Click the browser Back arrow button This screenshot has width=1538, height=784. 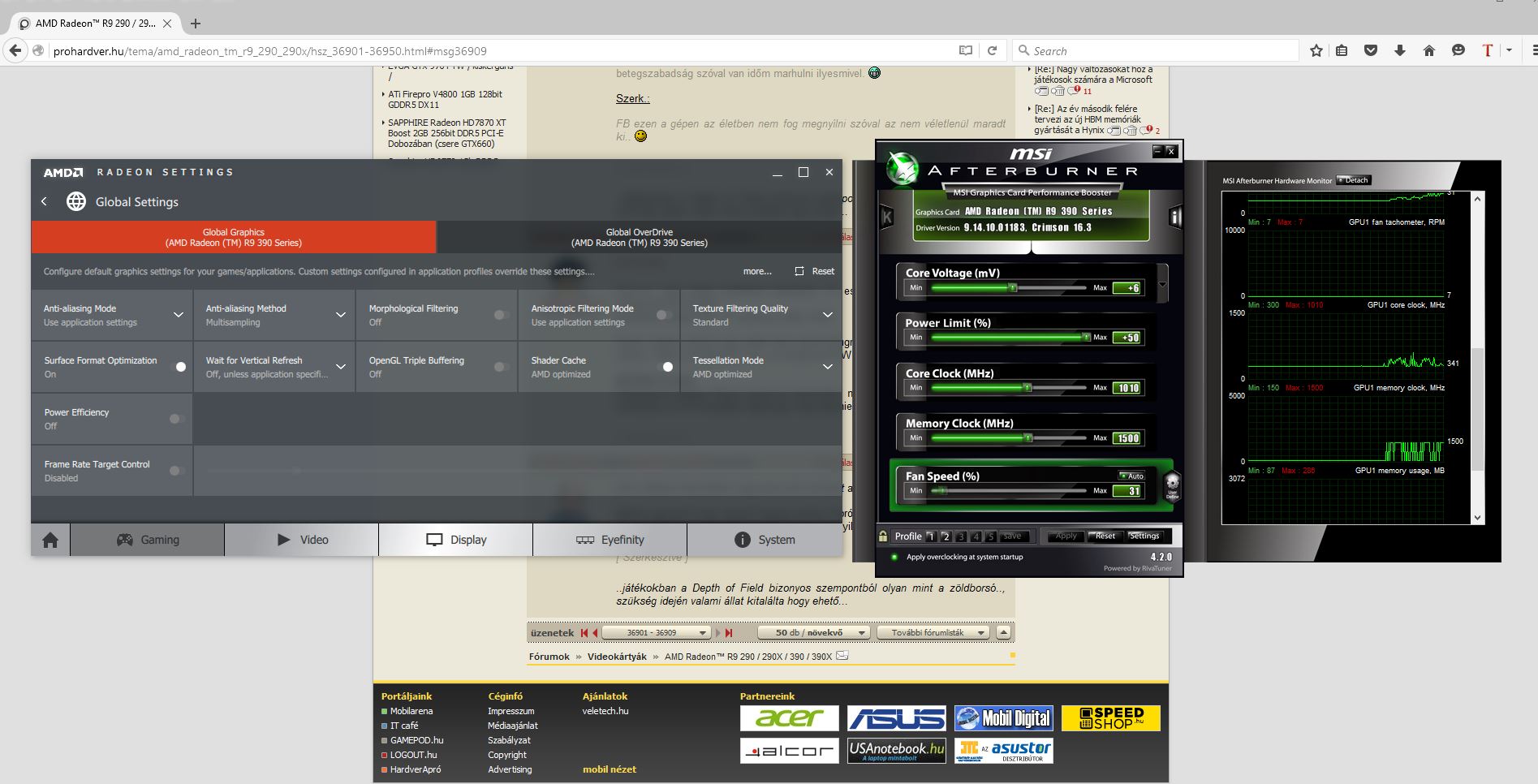pos(15,50)
